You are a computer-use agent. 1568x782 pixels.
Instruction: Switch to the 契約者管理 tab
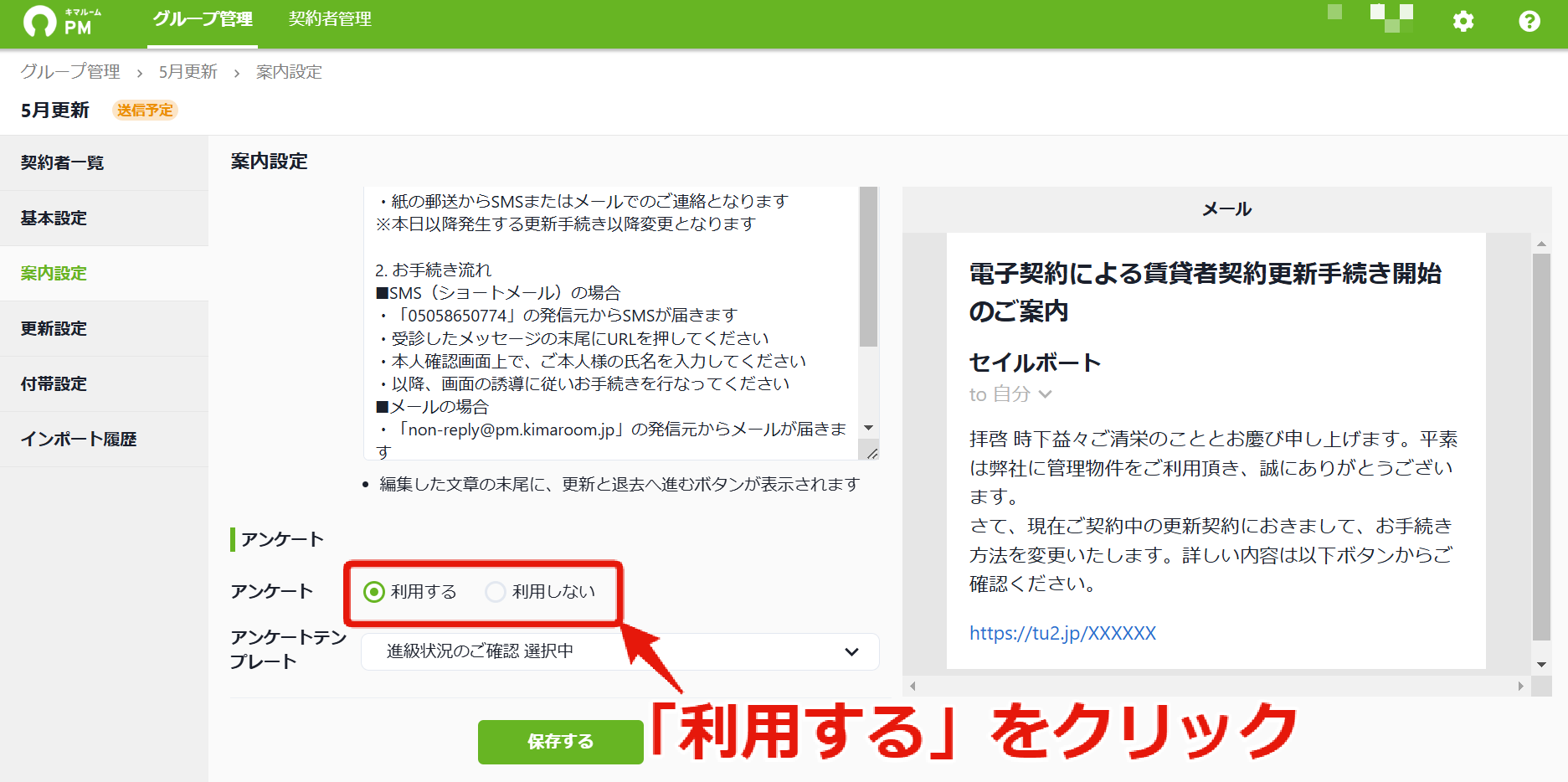click(330, 19)
